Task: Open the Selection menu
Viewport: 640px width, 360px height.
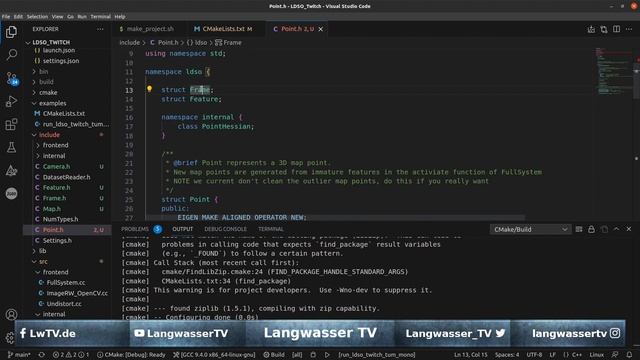Action: [x=37, y=17]
